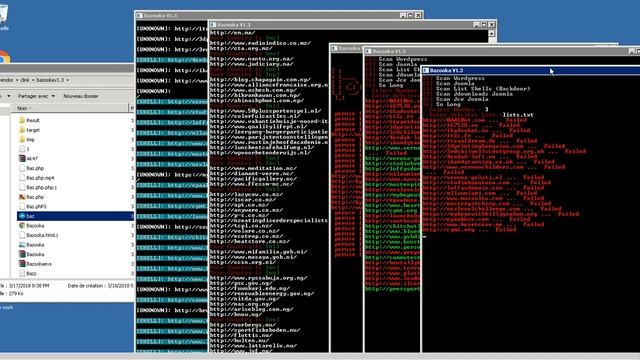Viewport: 640px width, 360px height.
Task: Expand arrow after bazookav1.3 in address bar
Action: coord(68,80)
